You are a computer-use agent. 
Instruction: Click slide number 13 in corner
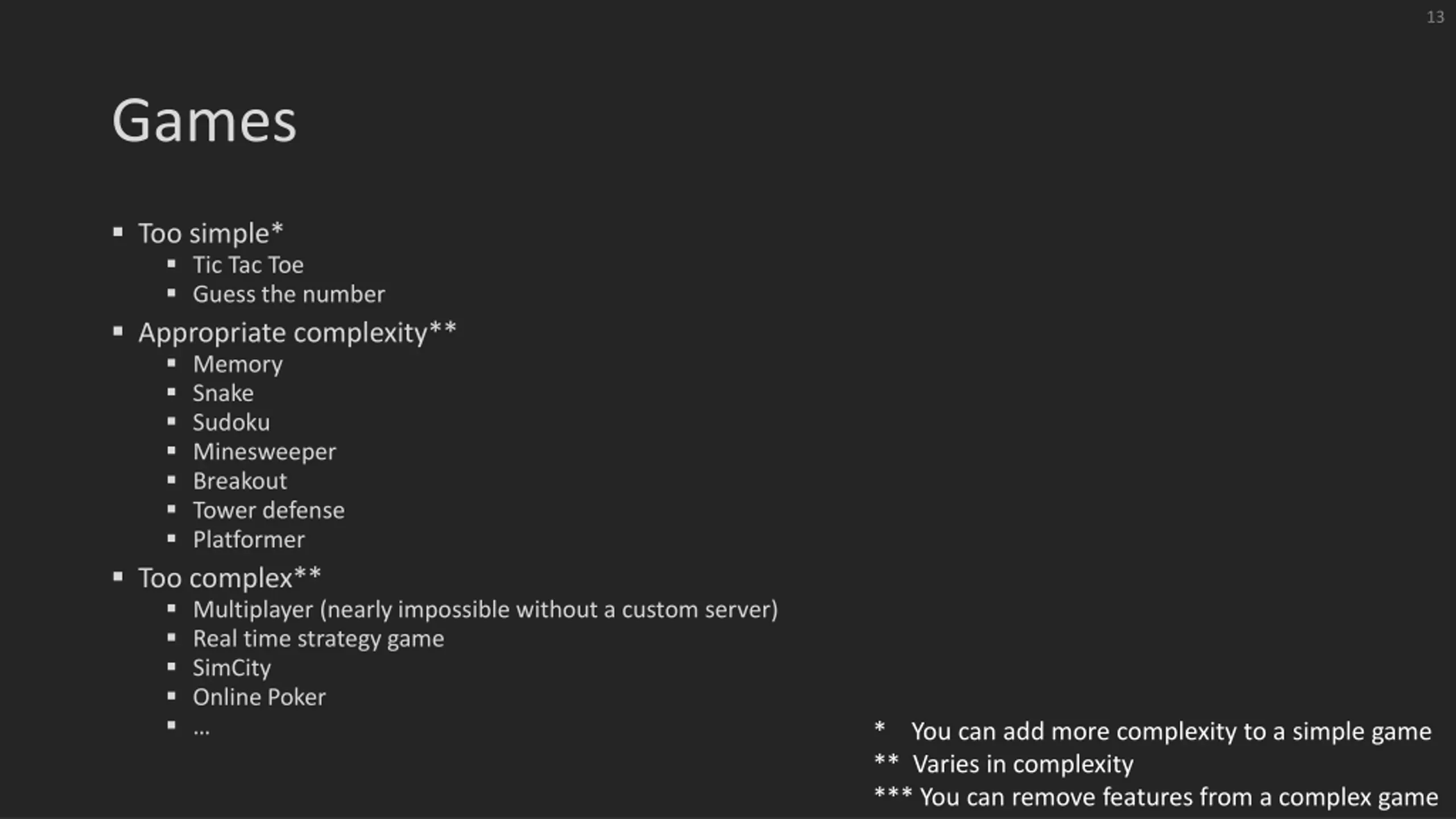1435,17
